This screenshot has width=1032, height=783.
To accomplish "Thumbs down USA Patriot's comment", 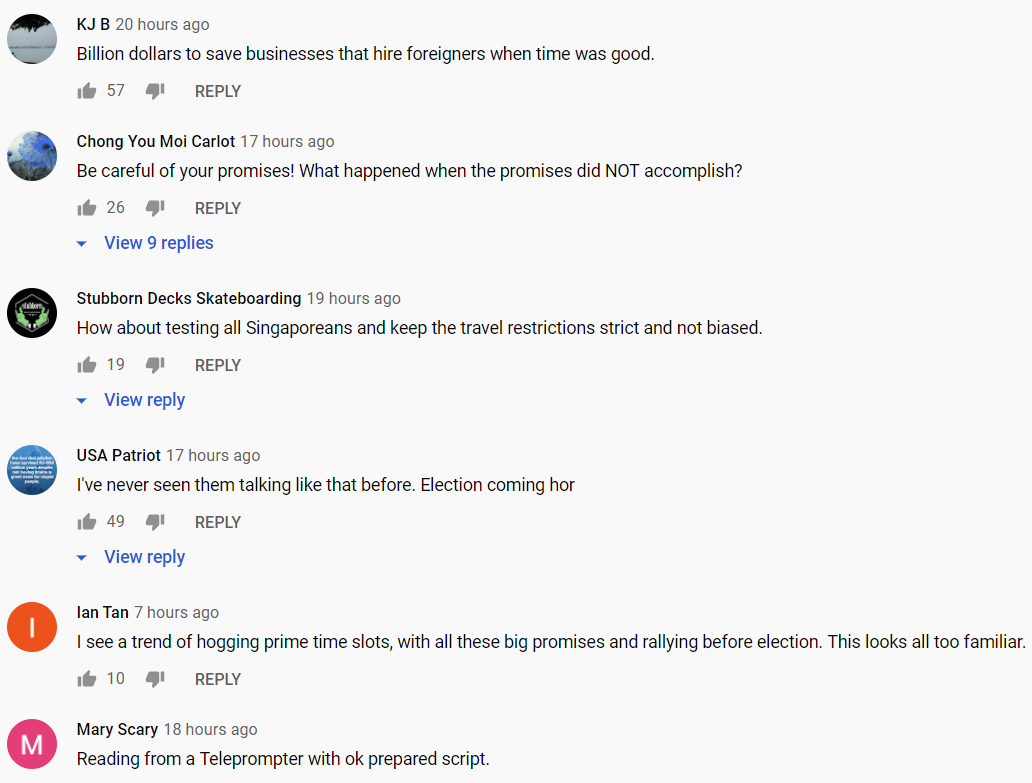I will click(x=155, y=522).
